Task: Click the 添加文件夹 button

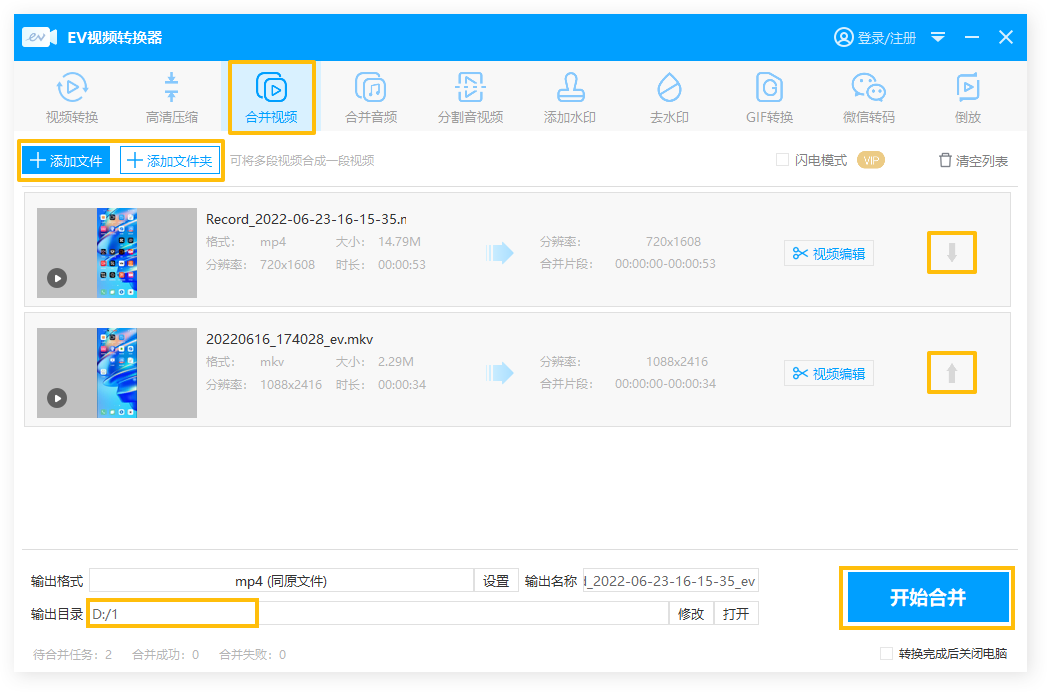Action: [170, 160]
